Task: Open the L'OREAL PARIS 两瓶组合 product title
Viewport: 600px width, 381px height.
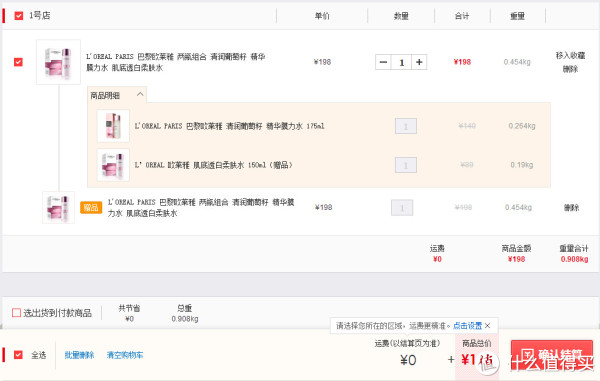Action: tap(176, 62)
